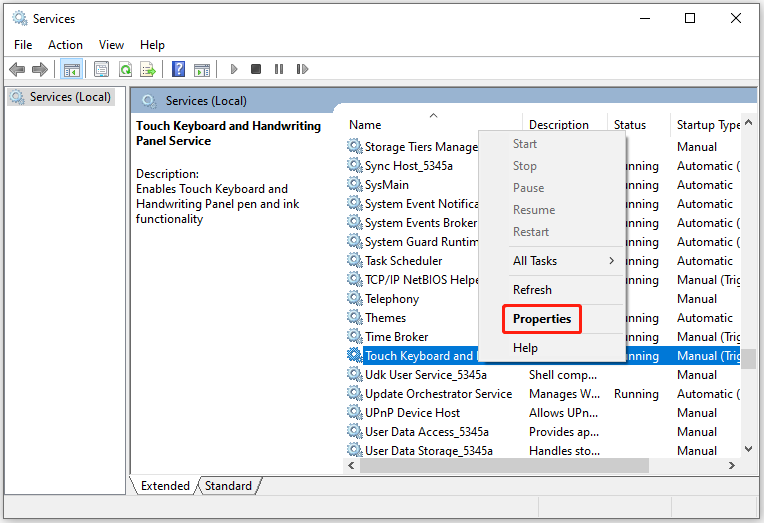The image size is (764, 523).
Task: Click gear icon beside Task Scheduler
Action: pyautogui.click(x=355, y=260)
